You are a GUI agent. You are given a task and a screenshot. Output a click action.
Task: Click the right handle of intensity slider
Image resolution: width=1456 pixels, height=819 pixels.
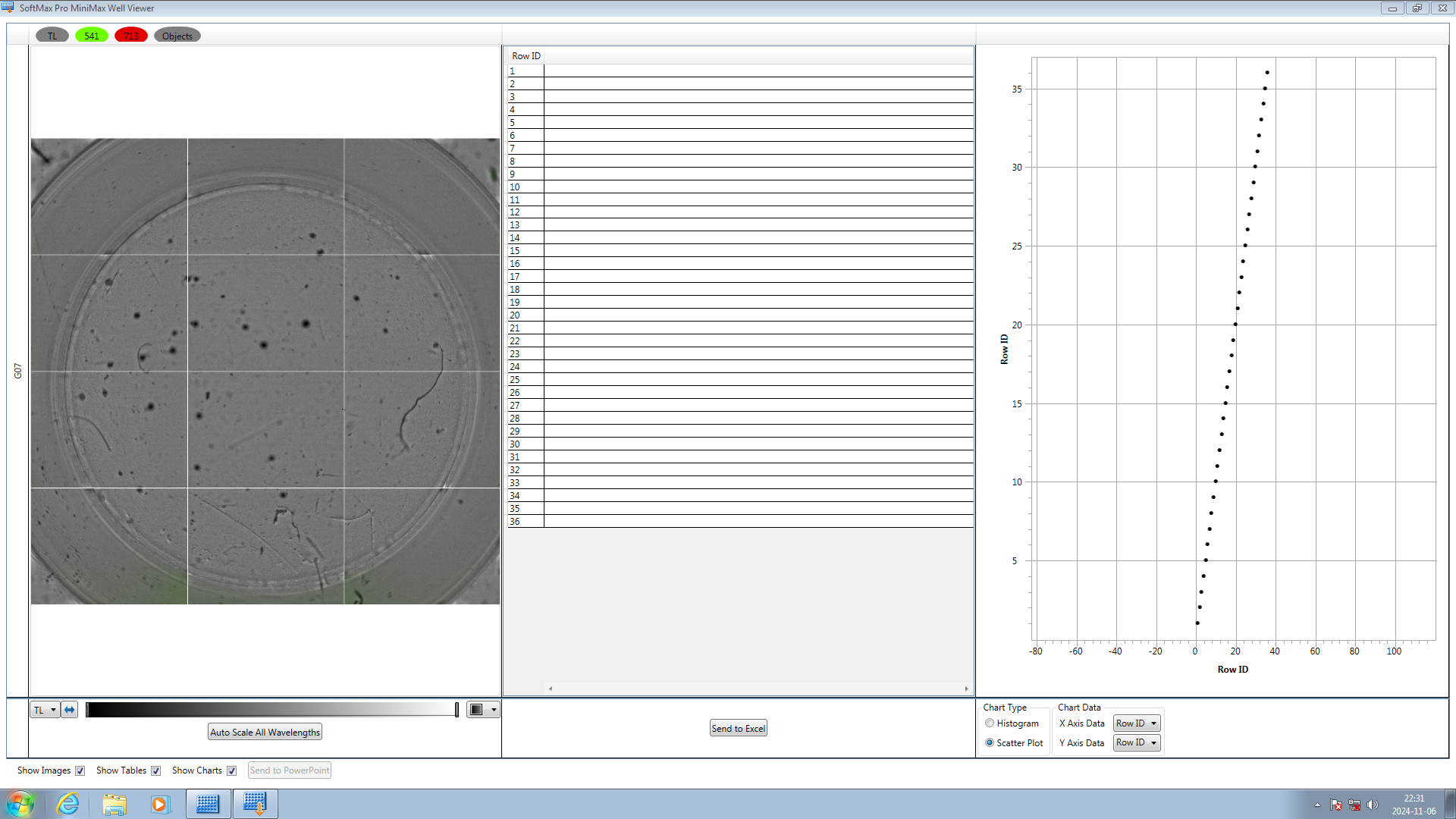(x=457, y=710)
